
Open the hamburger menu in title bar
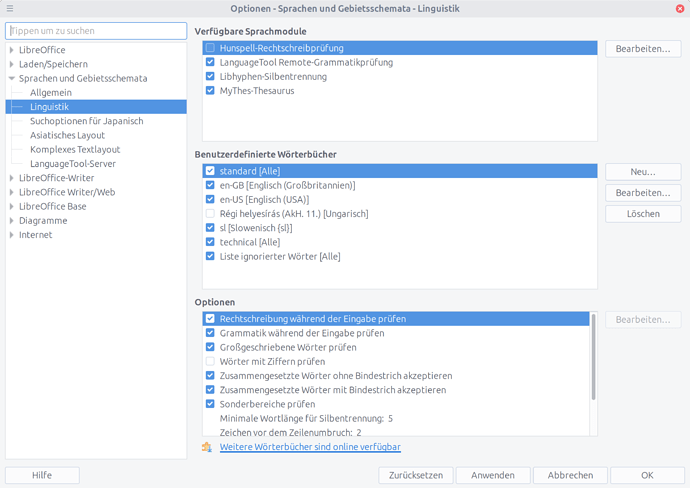pyautogui.click(x=9, y=9)
